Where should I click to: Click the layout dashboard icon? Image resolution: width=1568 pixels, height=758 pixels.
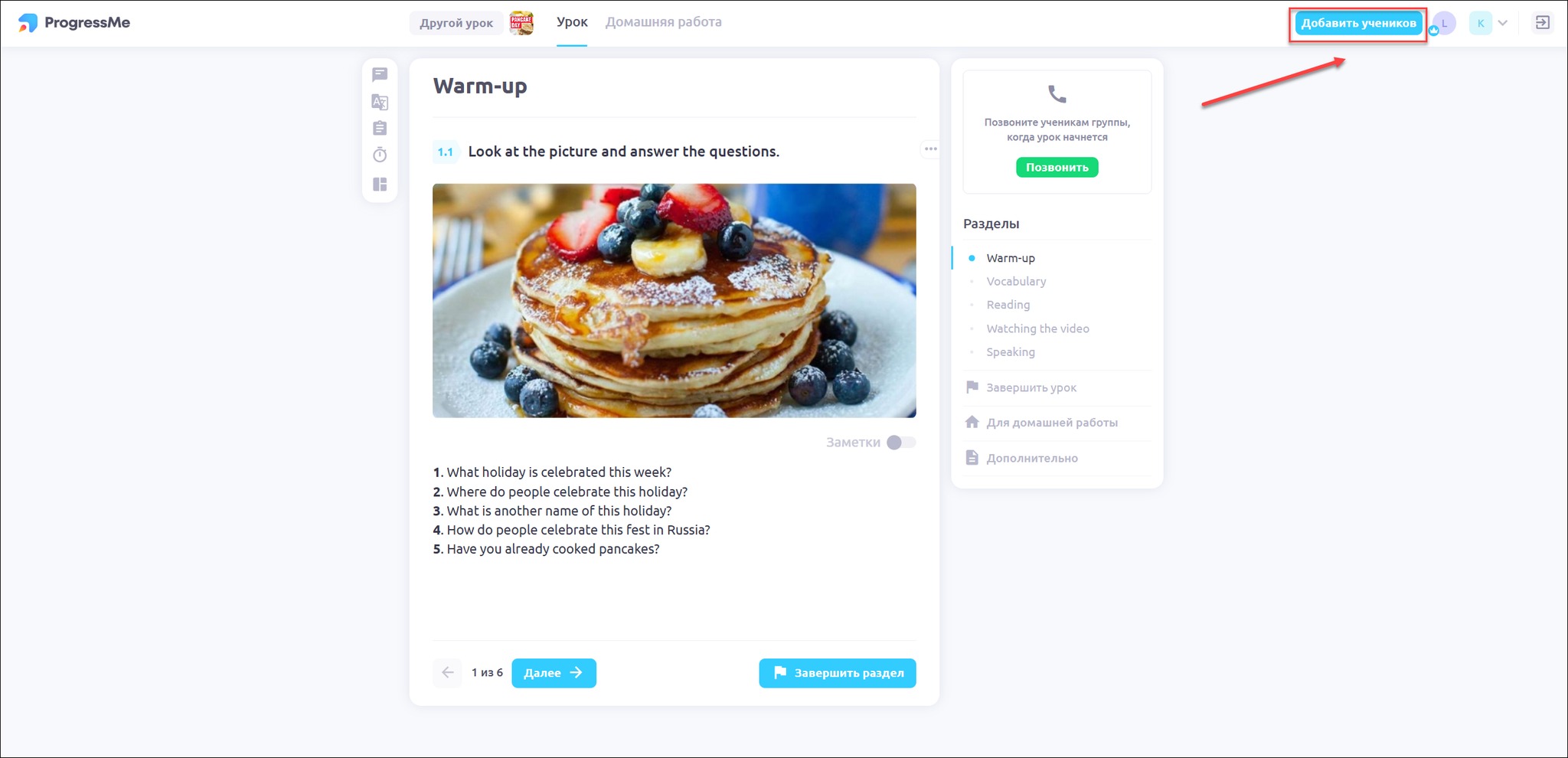pyautogui.click(x=380, y=185)
